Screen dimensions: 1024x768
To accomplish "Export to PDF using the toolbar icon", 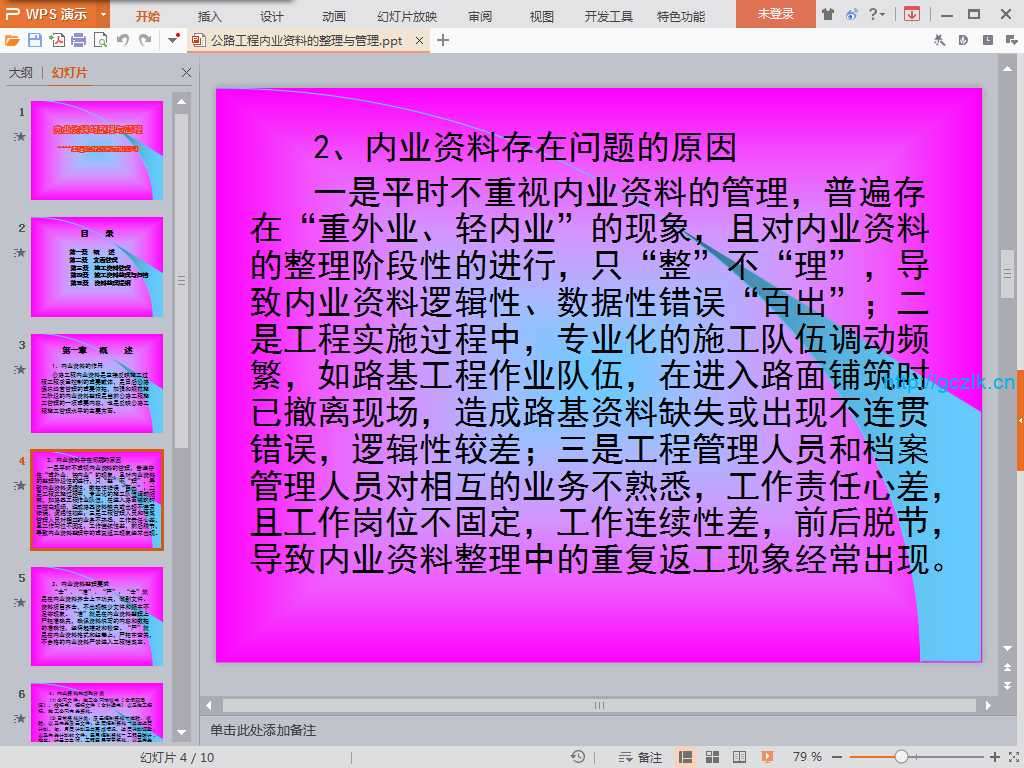I will coord(57,40).
